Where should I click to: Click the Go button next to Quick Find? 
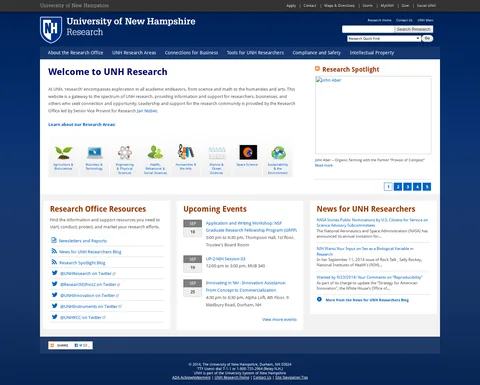[x=427, y=39]
